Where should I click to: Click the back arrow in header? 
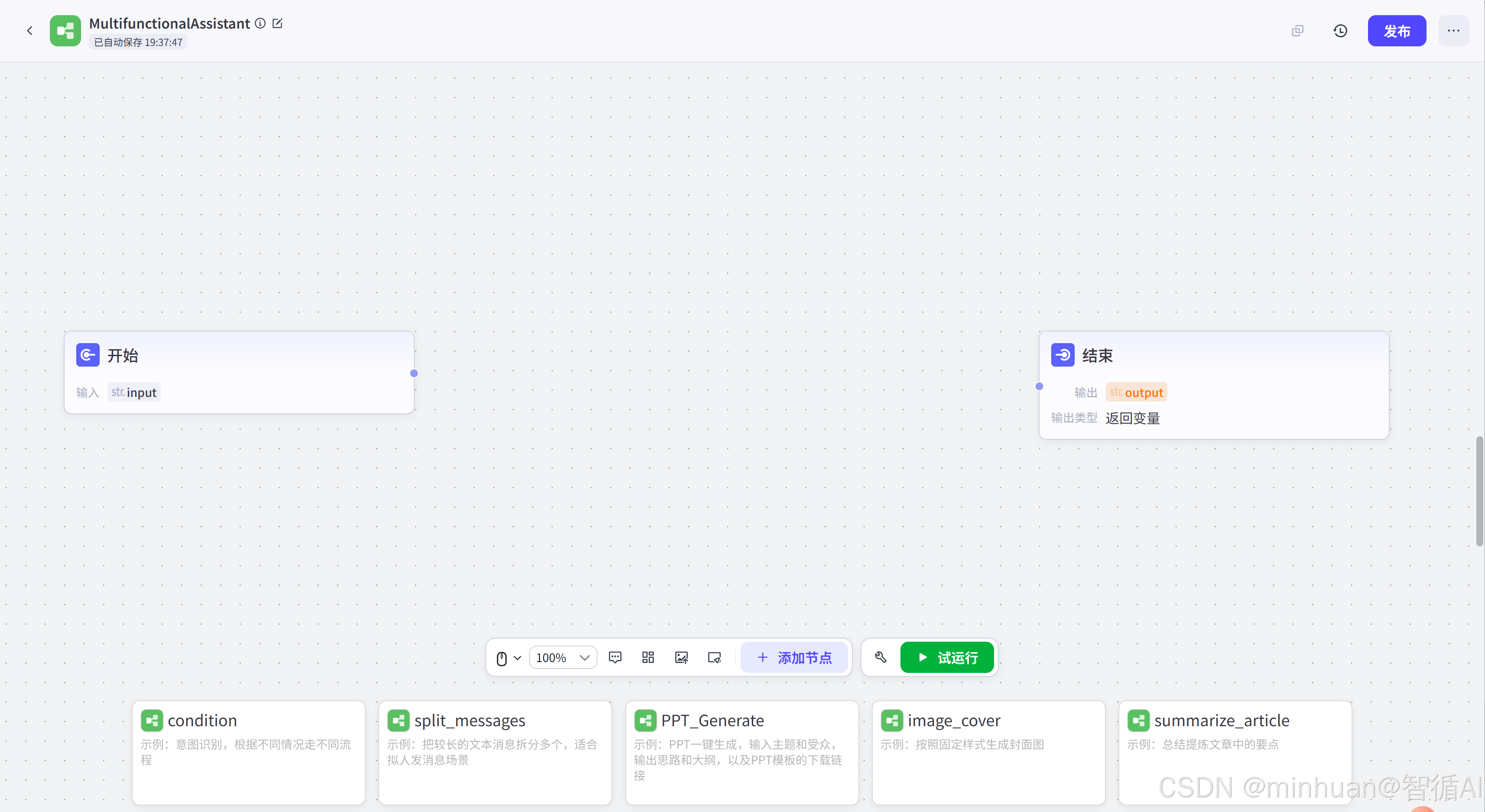29,30
